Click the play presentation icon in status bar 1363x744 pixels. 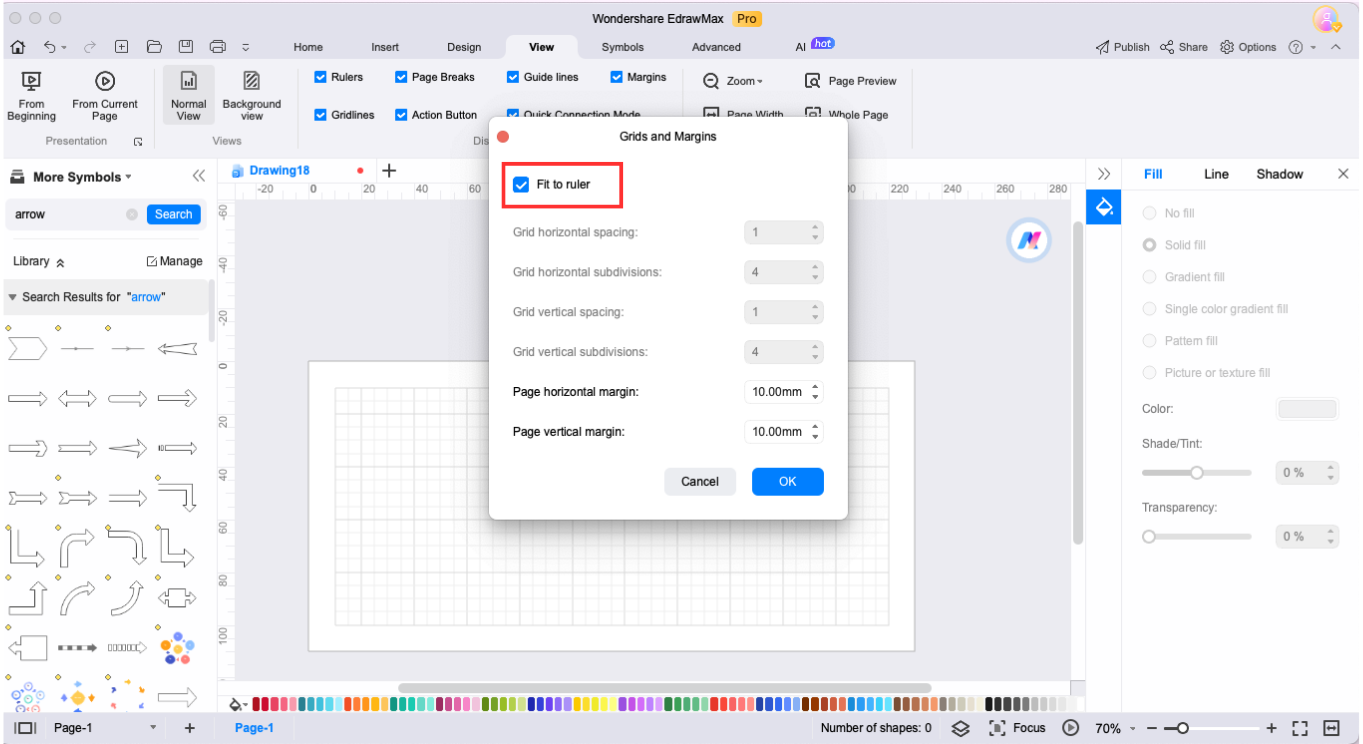[x=1071, y=728]
